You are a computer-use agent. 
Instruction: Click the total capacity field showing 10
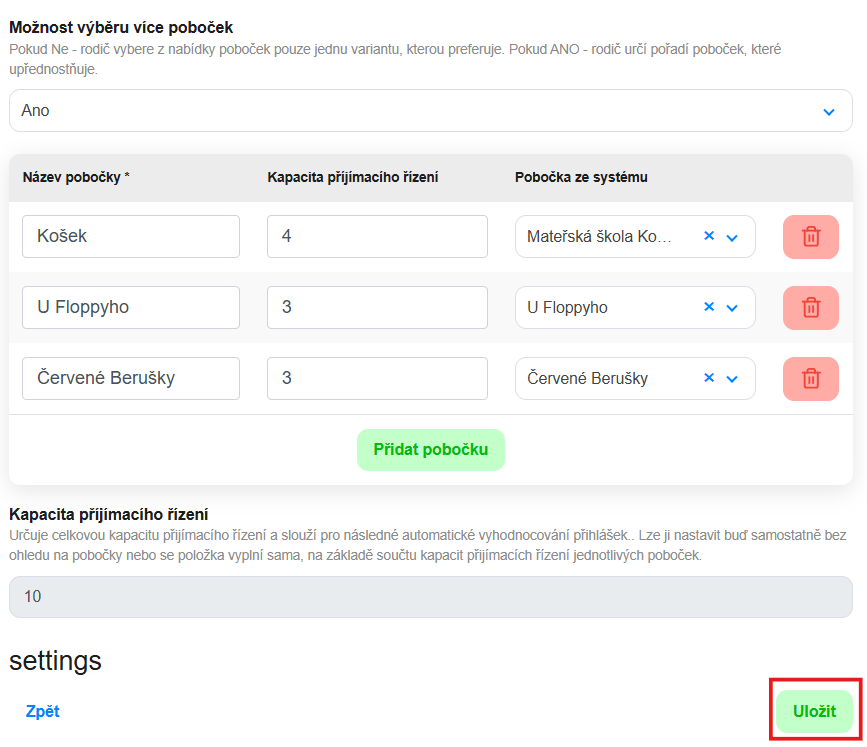(430, 597)
